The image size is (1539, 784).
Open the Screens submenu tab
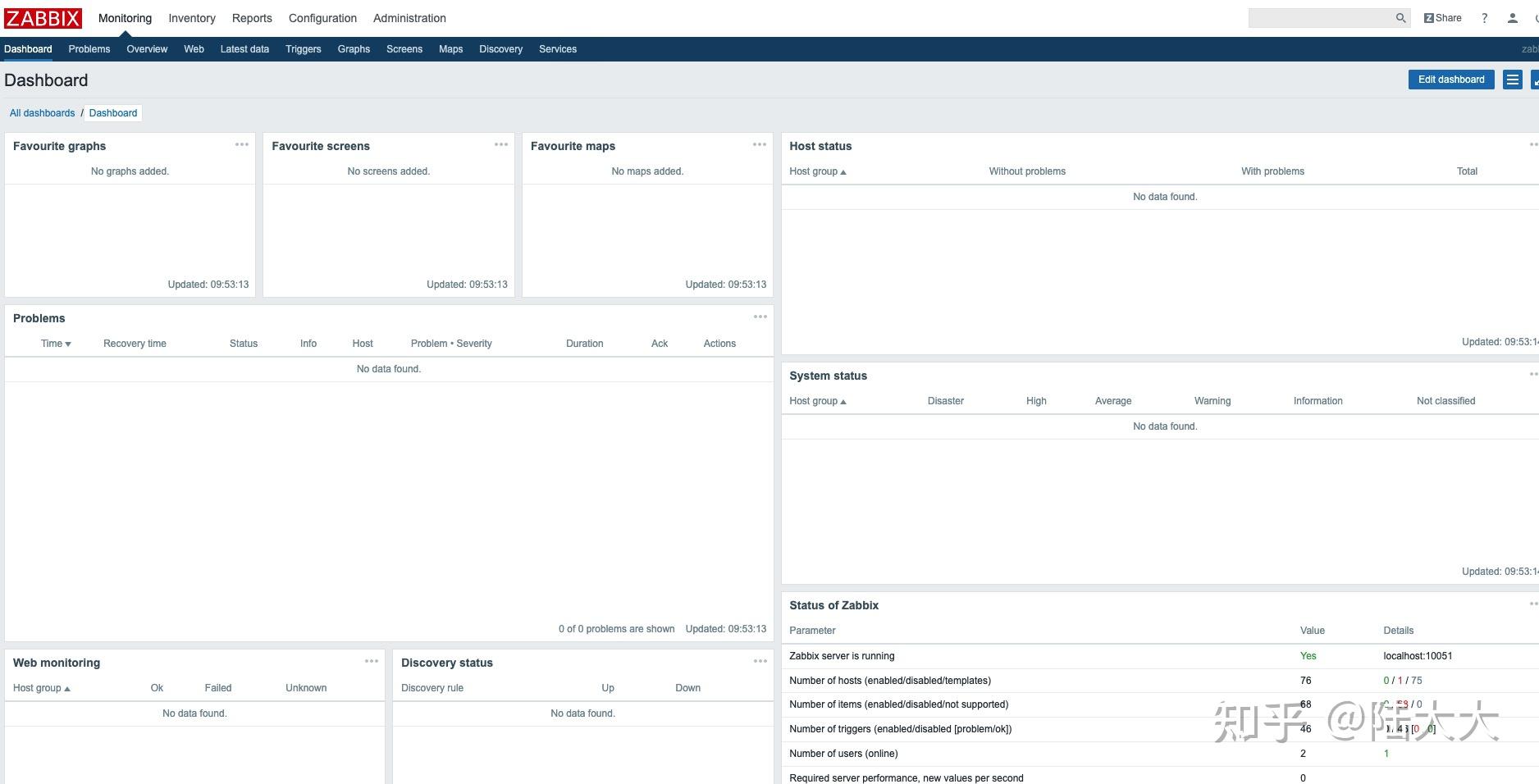[x=404, y=49]
